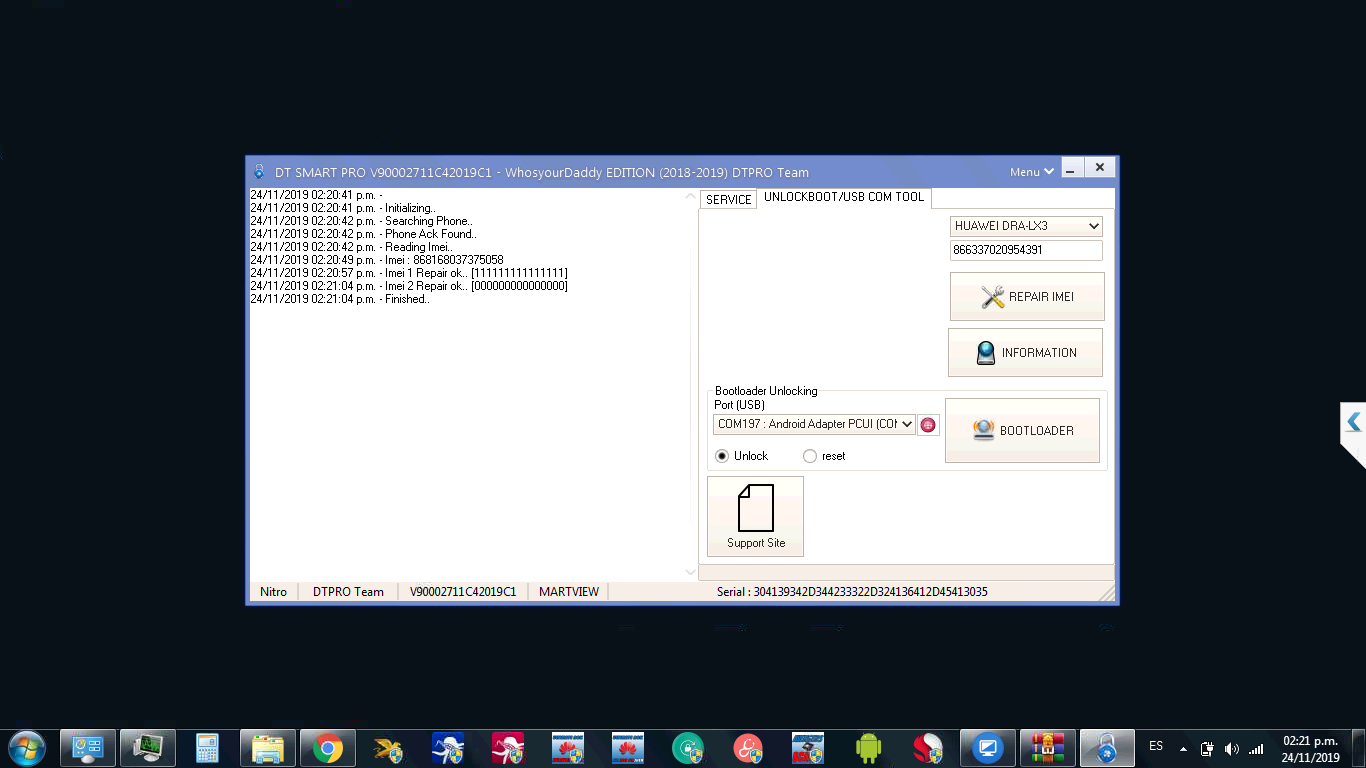Click the Serial number in status bar
The image size is (1366, 768).
coord(852,592)
